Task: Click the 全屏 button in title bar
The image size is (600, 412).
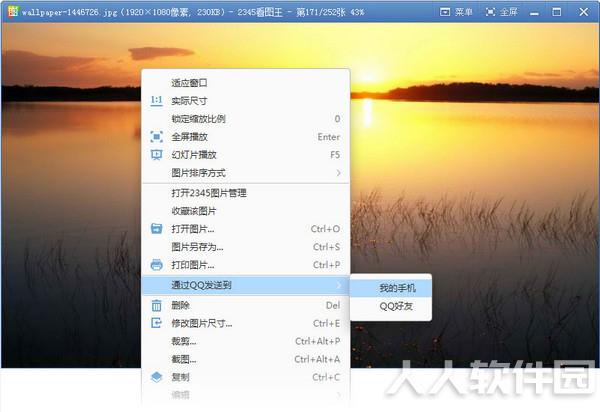Action: click(x=501, y=12)
